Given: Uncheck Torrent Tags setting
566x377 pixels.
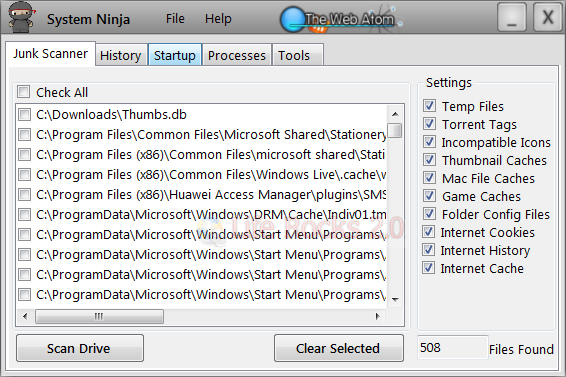Looking at the screenshot, I should pyautogui.click(x=429, y=124).
